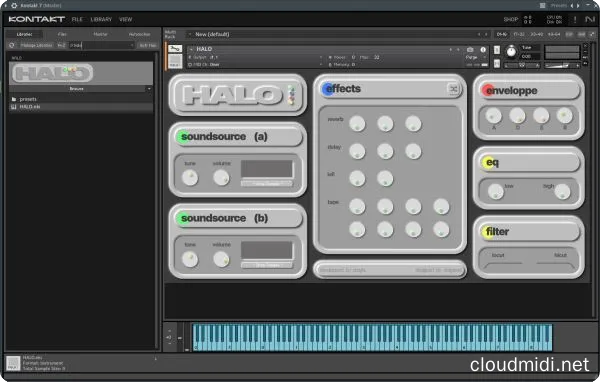
Task: Click the HALO instrument thumbnail icon
Action: pos(175,61)
